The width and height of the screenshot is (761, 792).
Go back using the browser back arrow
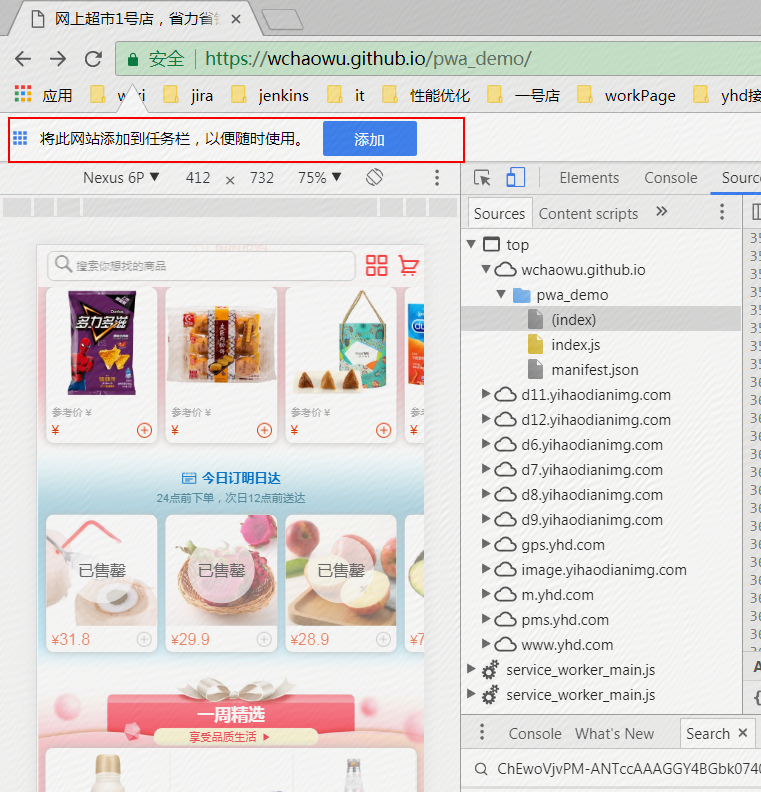(23, 59)
